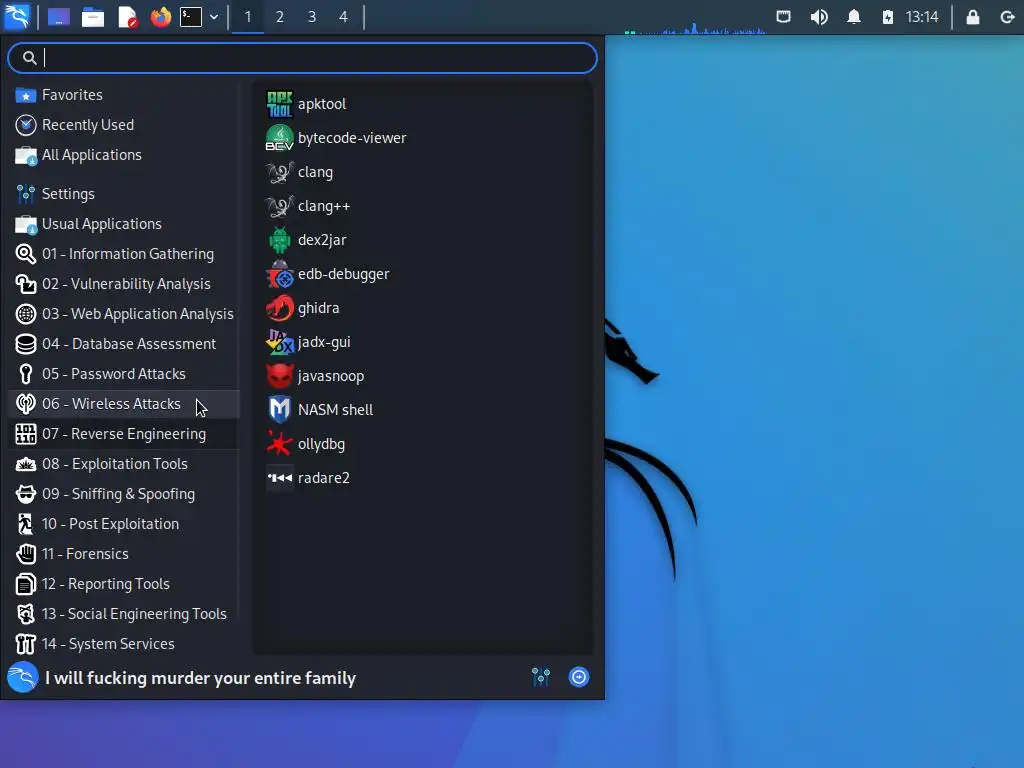Click the log out icon in the panel
1024x768 pixels.
point(1007,17)
